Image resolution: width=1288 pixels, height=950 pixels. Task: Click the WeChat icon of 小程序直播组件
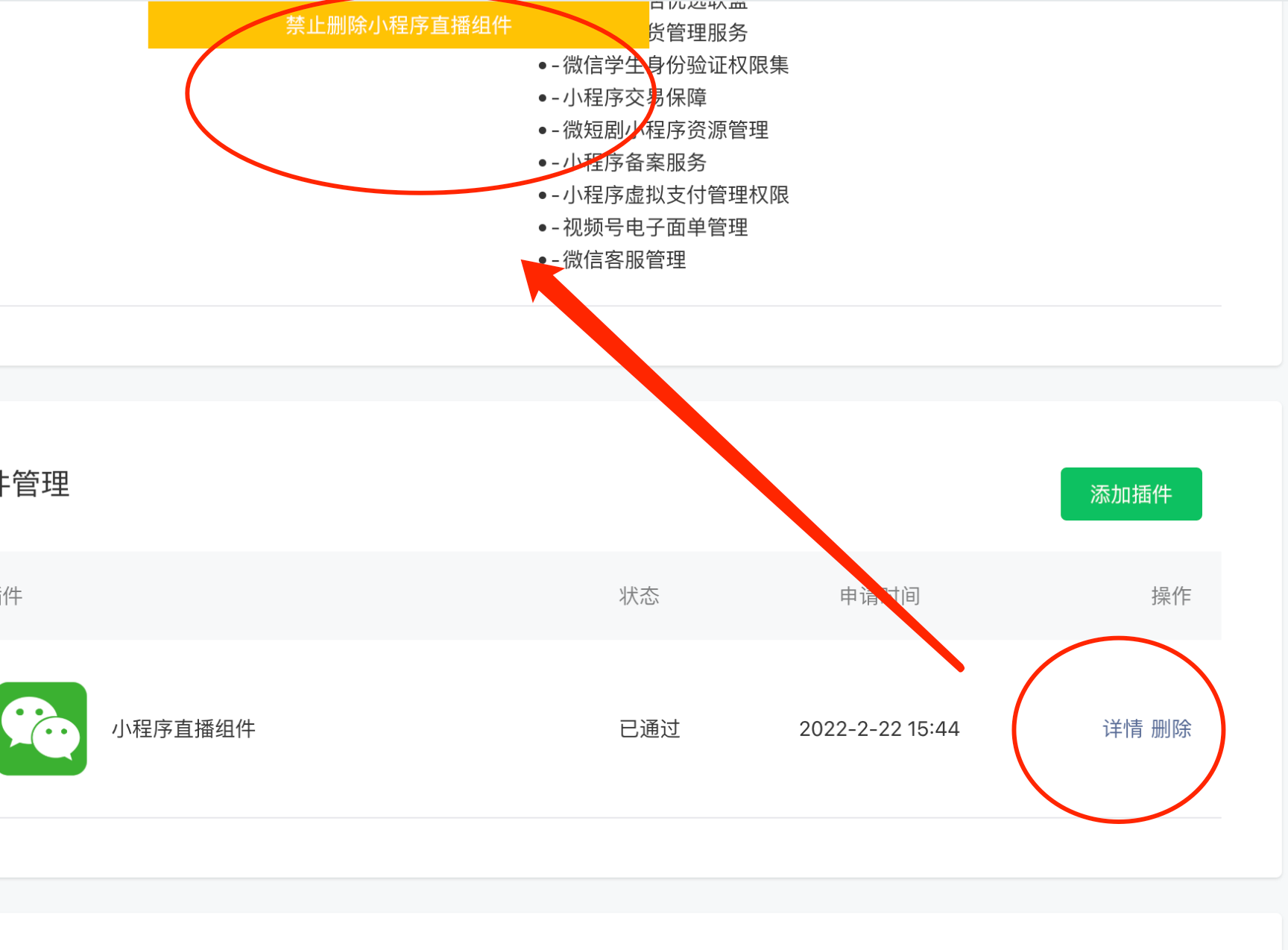(43, 729)
